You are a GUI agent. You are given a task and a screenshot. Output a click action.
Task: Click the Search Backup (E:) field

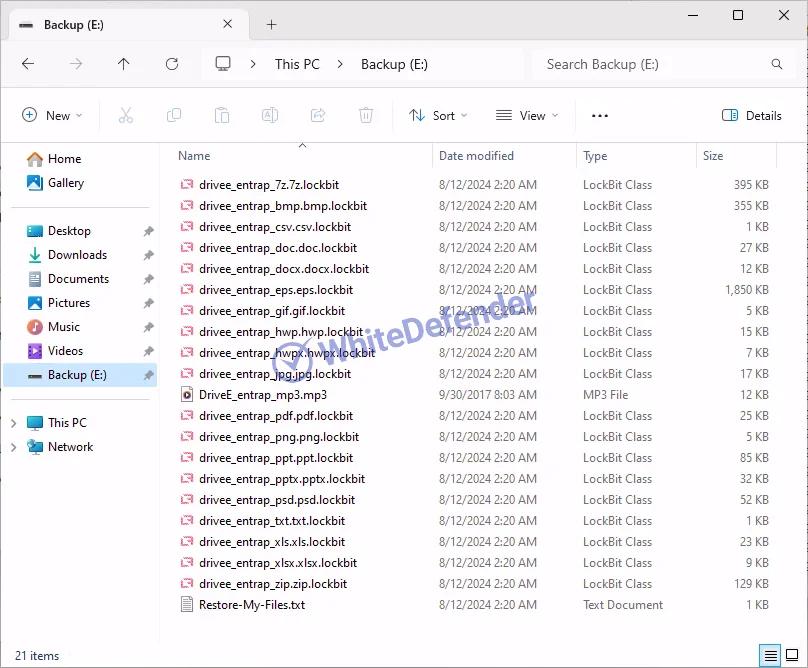coord(655,64)
